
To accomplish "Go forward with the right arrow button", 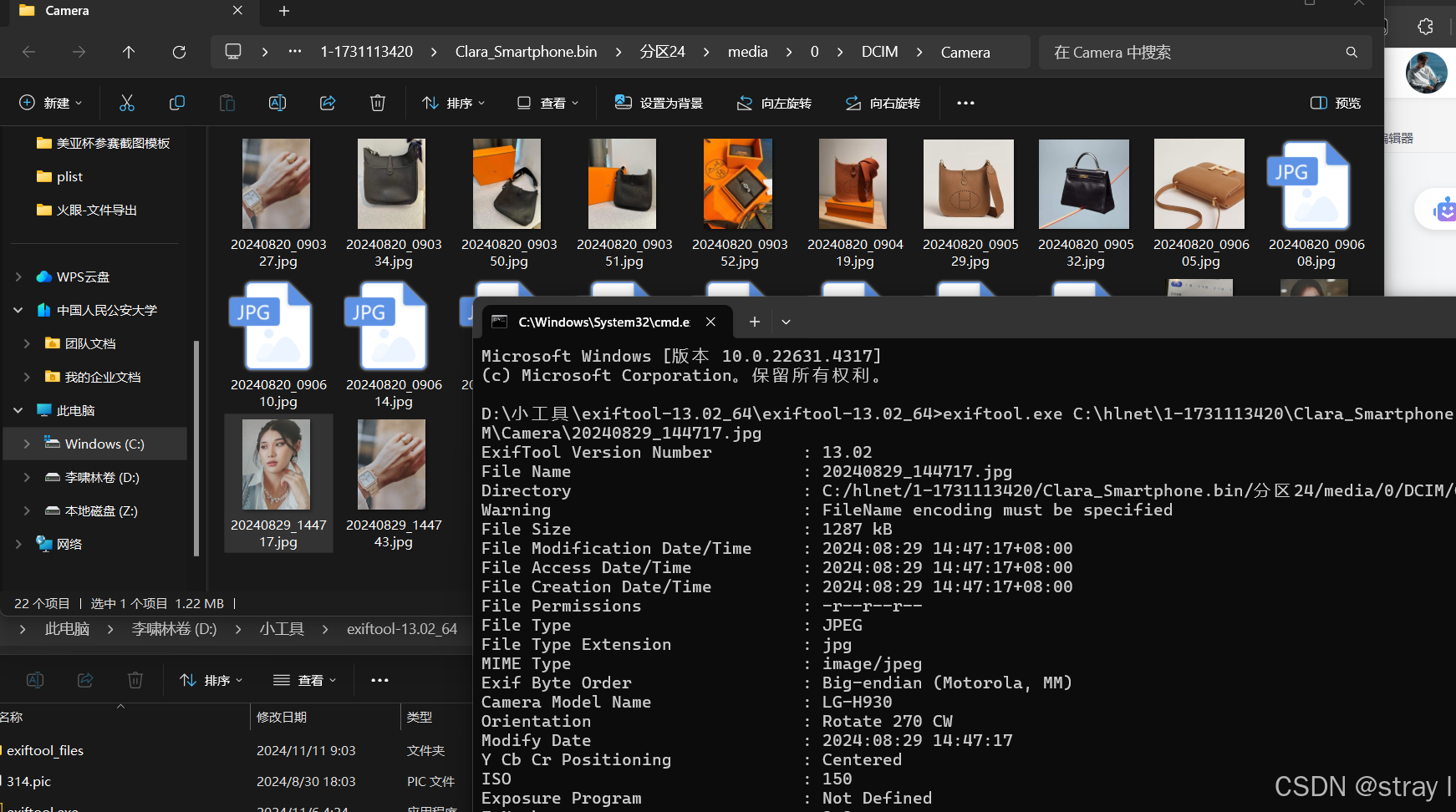I will coord(79,52).
